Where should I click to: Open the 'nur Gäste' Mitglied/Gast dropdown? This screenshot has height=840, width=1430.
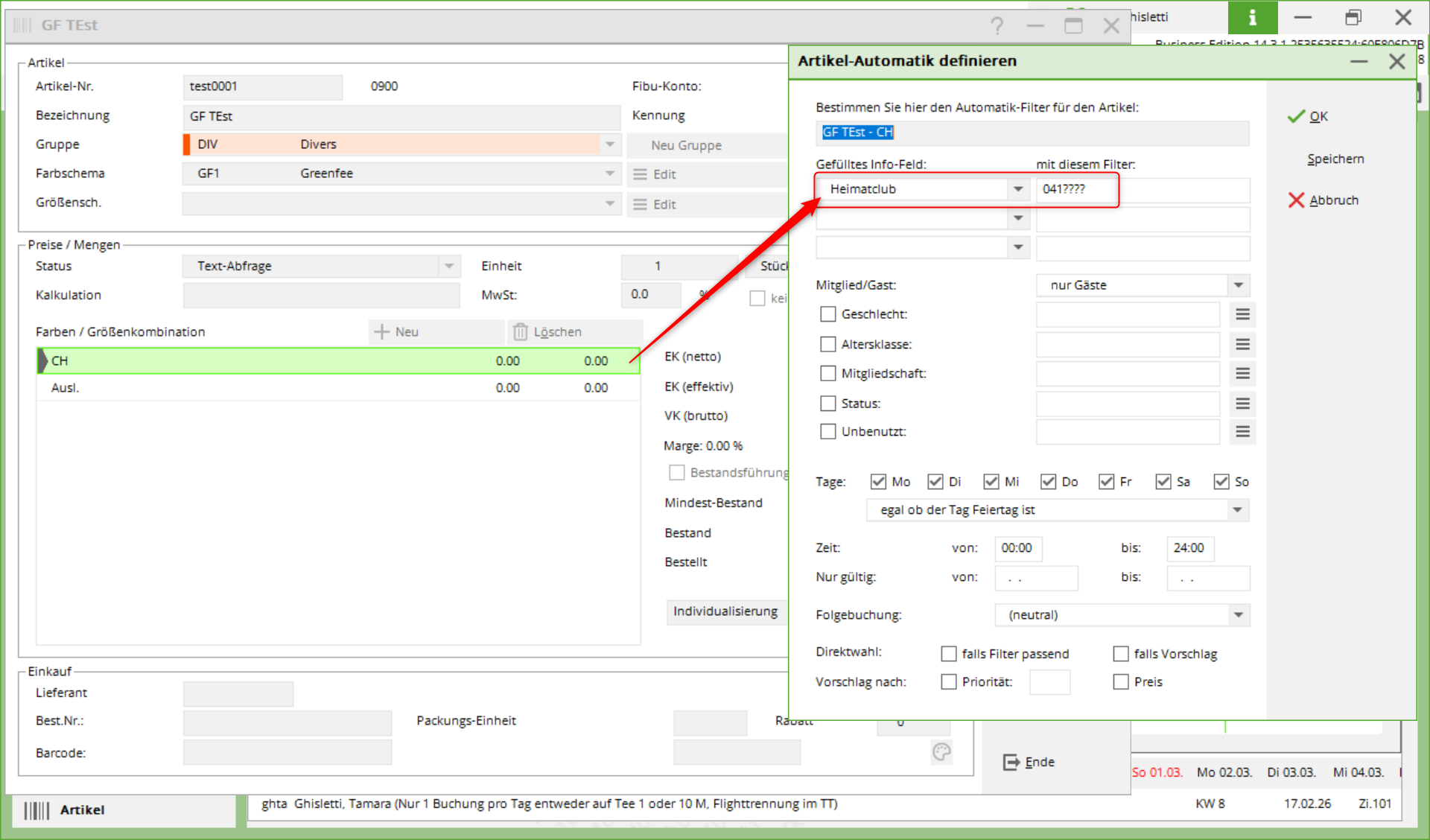pos(1238,285)
